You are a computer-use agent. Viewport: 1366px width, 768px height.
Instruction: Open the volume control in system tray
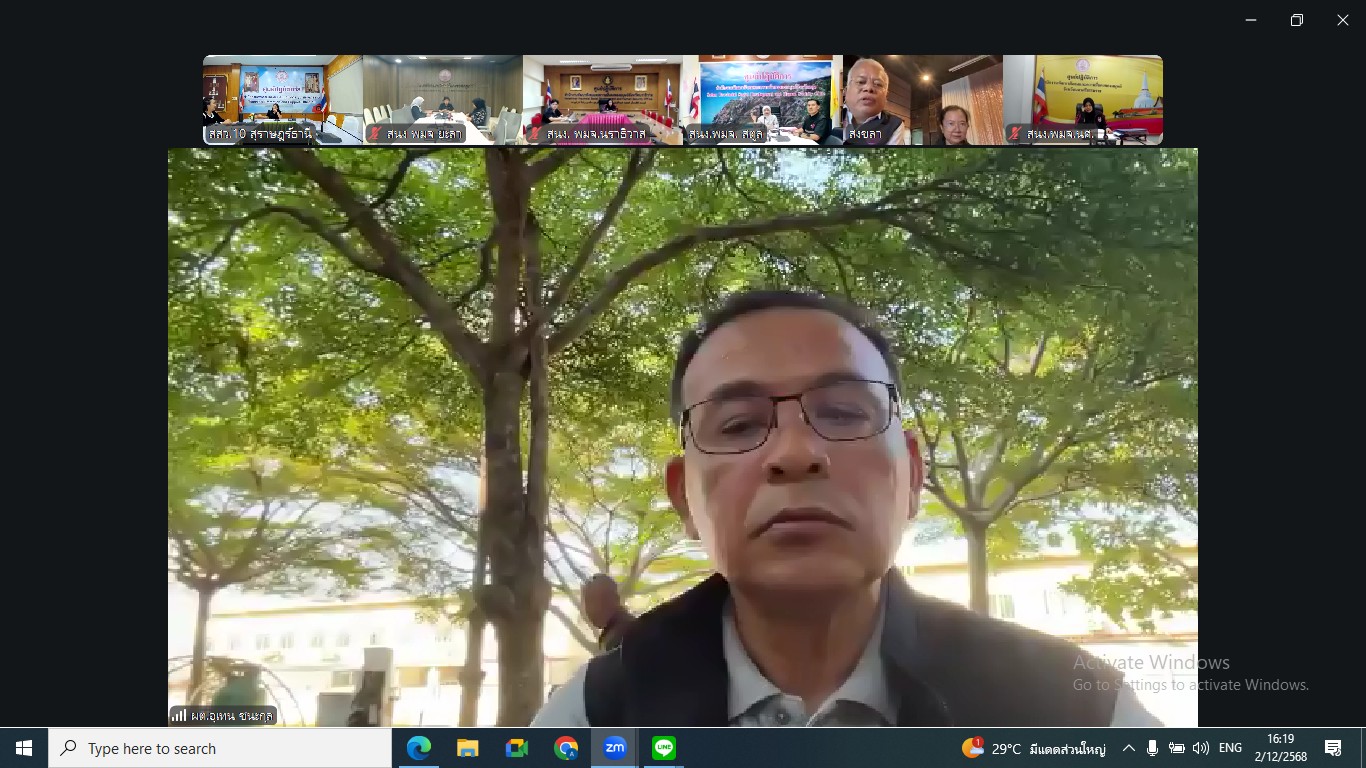point(1201,748)
